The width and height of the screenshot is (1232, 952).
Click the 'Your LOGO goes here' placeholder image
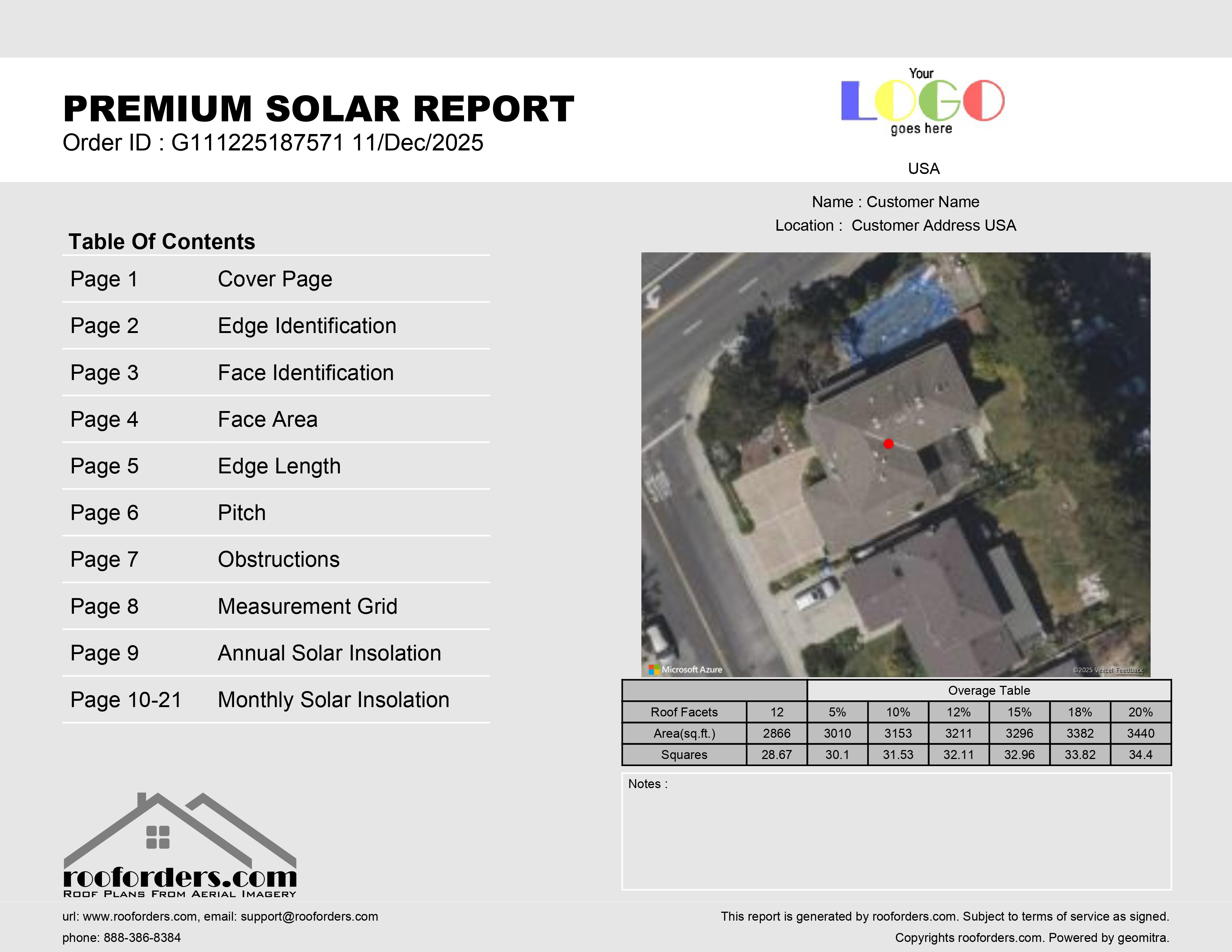pyautogui.click(x=922, y=101)
